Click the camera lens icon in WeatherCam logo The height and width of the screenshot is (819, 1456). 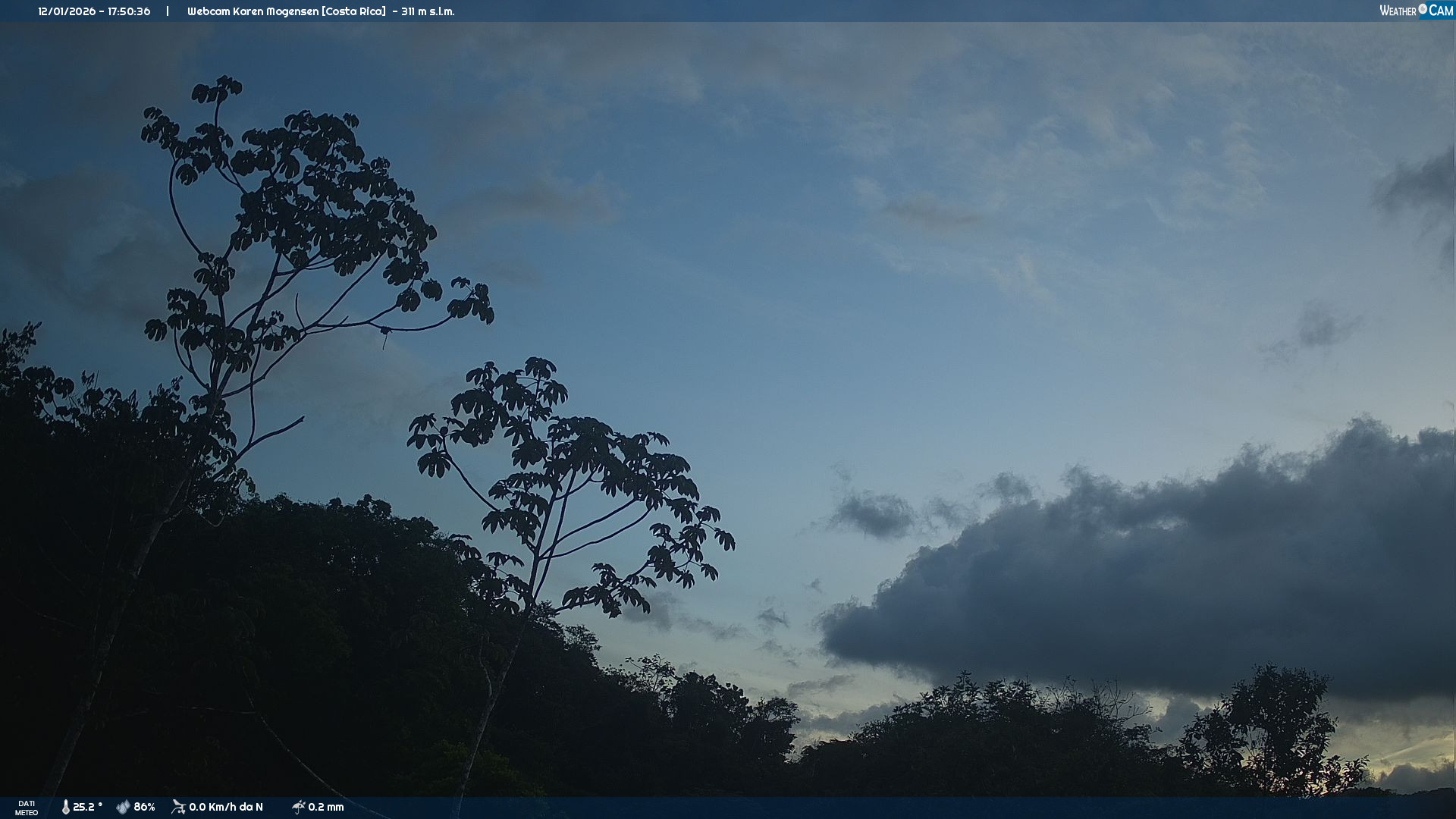pos(1423,9)
